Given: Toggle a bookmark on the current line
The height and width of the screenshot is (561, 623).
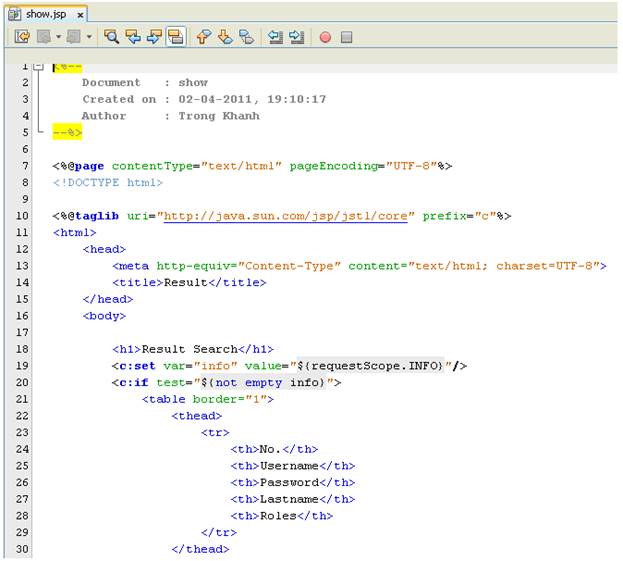Looking at the screenshot, I should (x=247, y=37).
